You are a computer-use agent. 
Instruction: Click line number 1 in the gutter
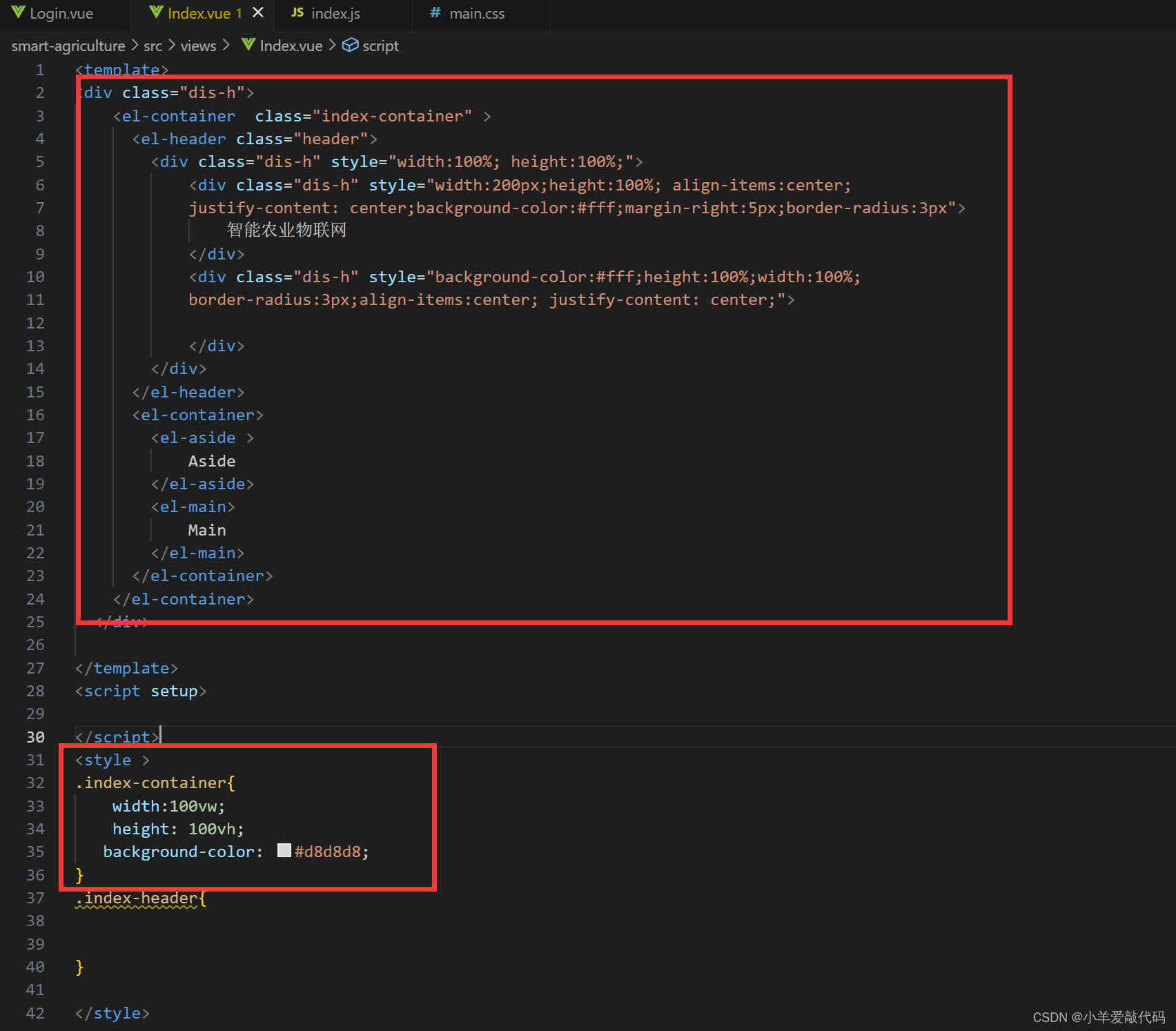[x=40, y=70]
